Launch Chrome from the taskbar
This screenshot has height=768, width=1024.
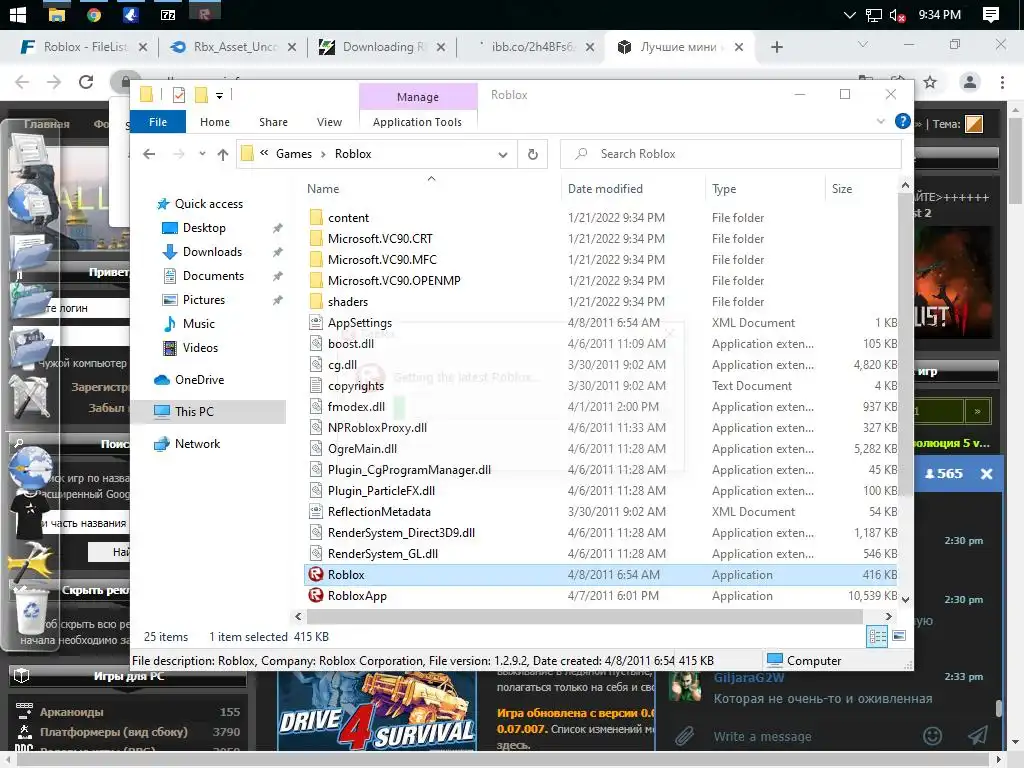coord(94,14)
